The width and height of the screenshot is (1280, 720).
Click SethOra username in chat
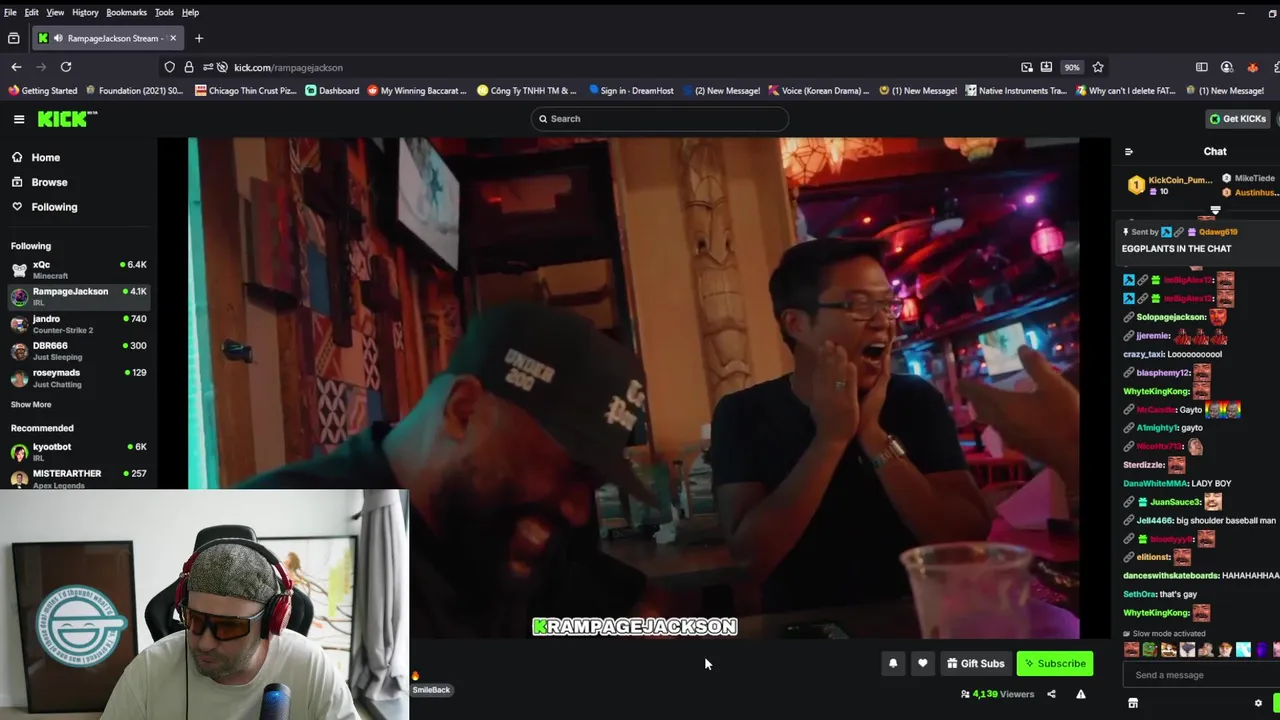pyautogui.click(x=1139, y=594)
